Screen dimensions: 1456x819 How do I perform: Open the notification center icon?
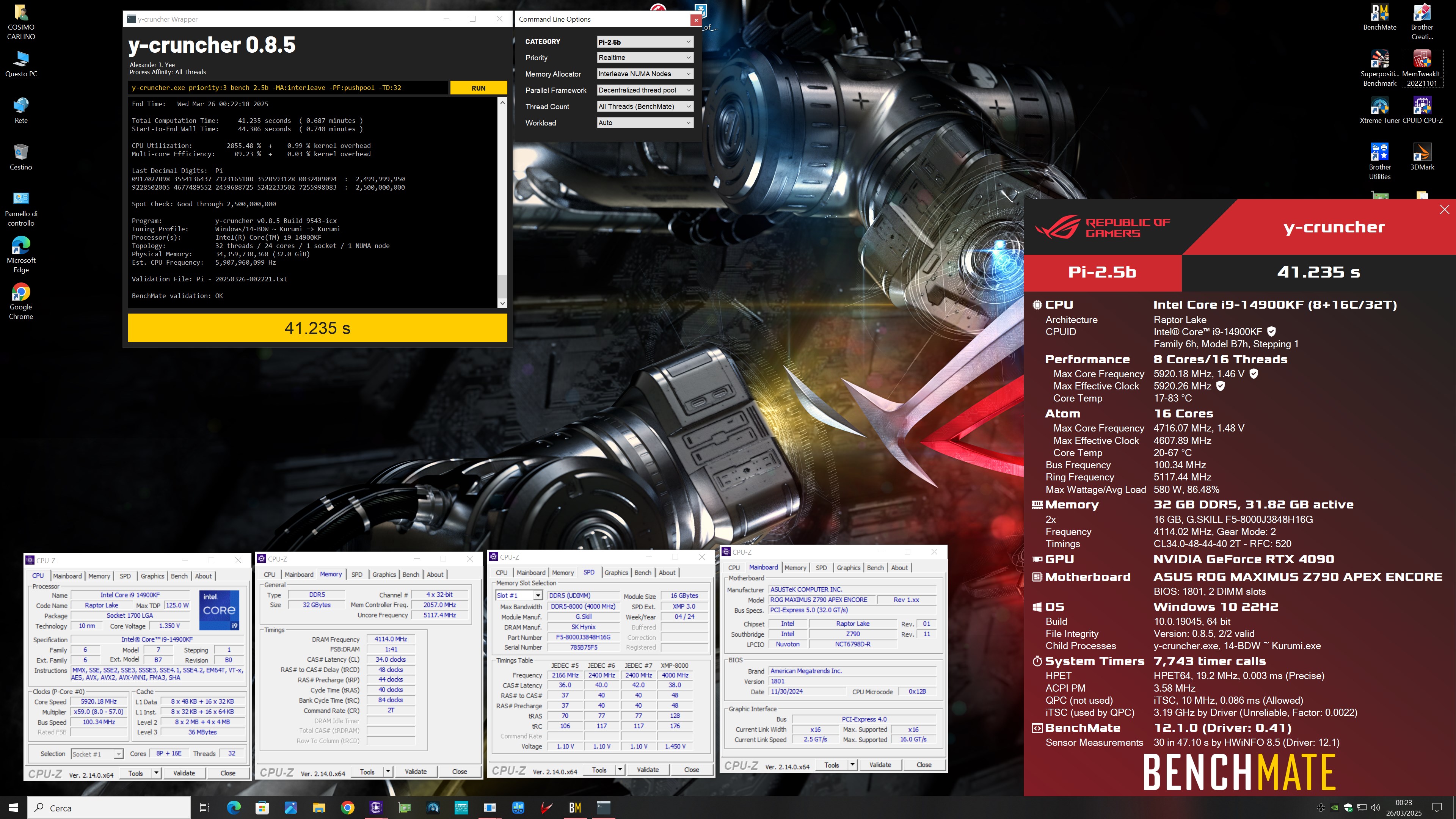coord(1437,808)
